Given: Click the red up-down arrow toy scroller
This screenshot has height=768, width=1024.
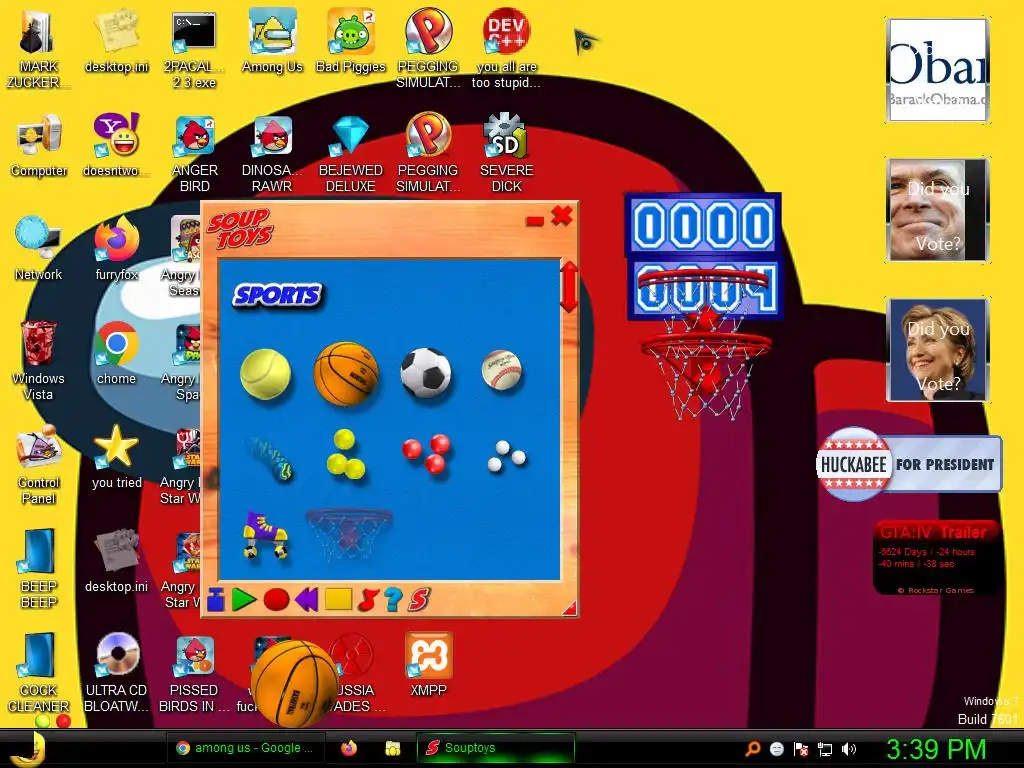Looking at the screenshot, I should click(569, 287).
